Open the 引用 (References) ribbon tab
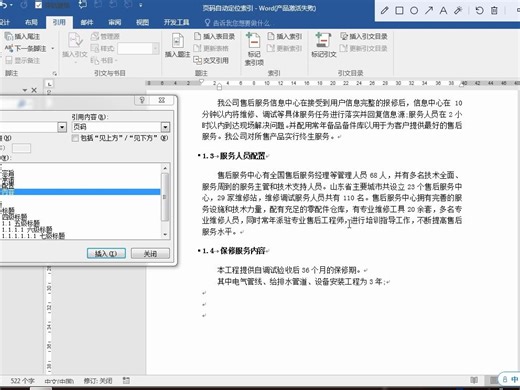Image resolution: width=520 pixels, height=390 pixels. (59, 22)
